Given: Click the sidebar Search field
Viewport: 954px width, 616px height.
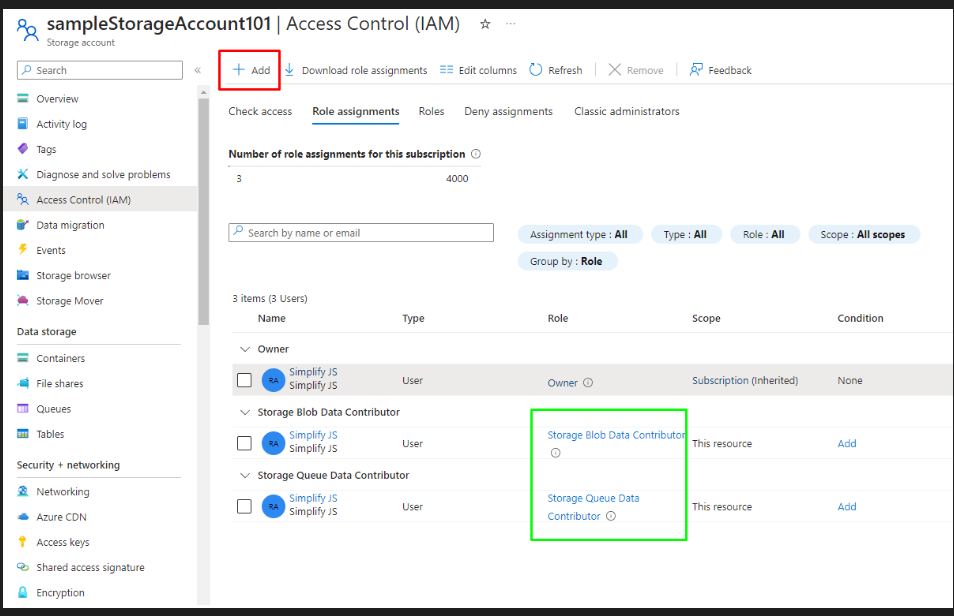Looking at the screenshot, I should click(100, 70).
